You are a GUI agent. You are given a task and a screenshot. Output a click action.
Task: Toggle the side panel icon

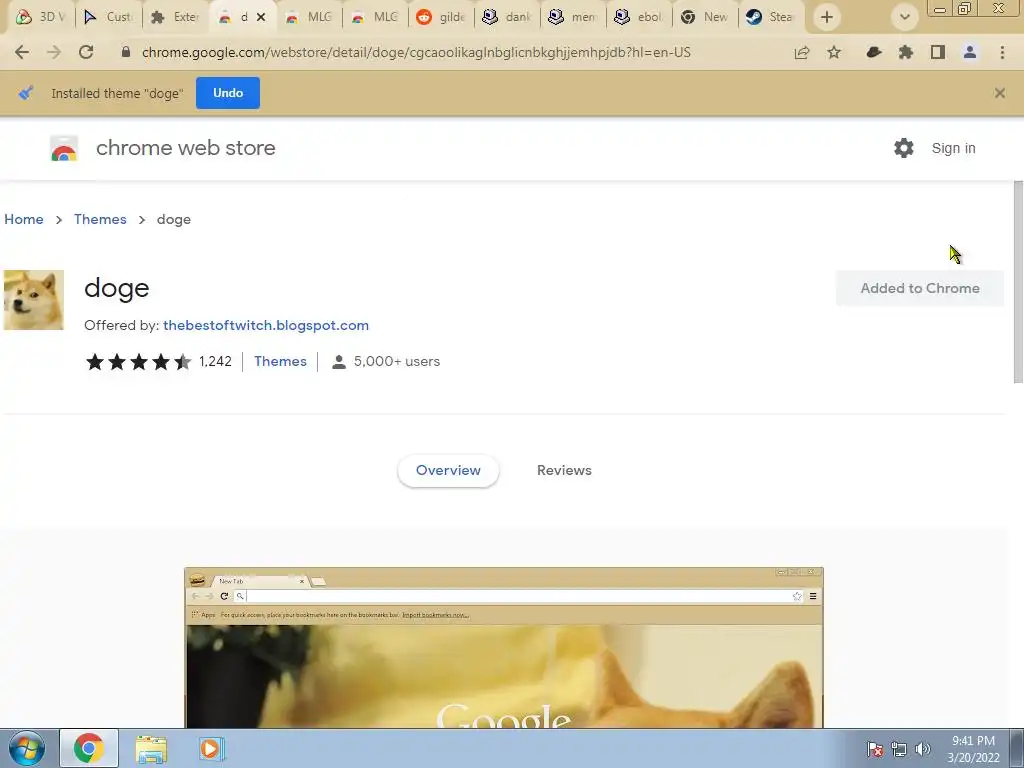pos(938,53)
